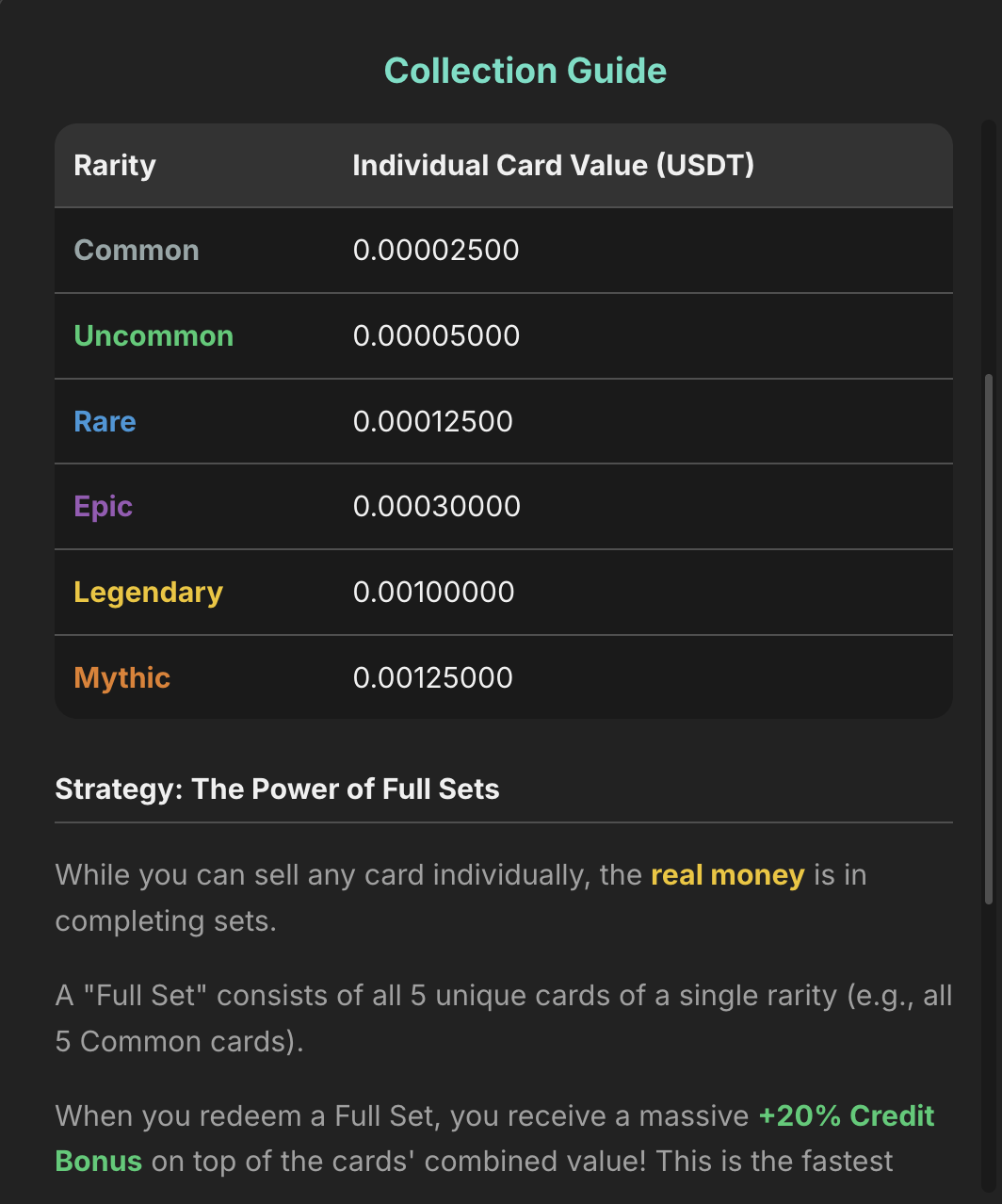Click the paragraph explaining a "Full Set"
Viewport: 1002px width, 1204px height.
pyautogui.click(x=503, y=1018)
